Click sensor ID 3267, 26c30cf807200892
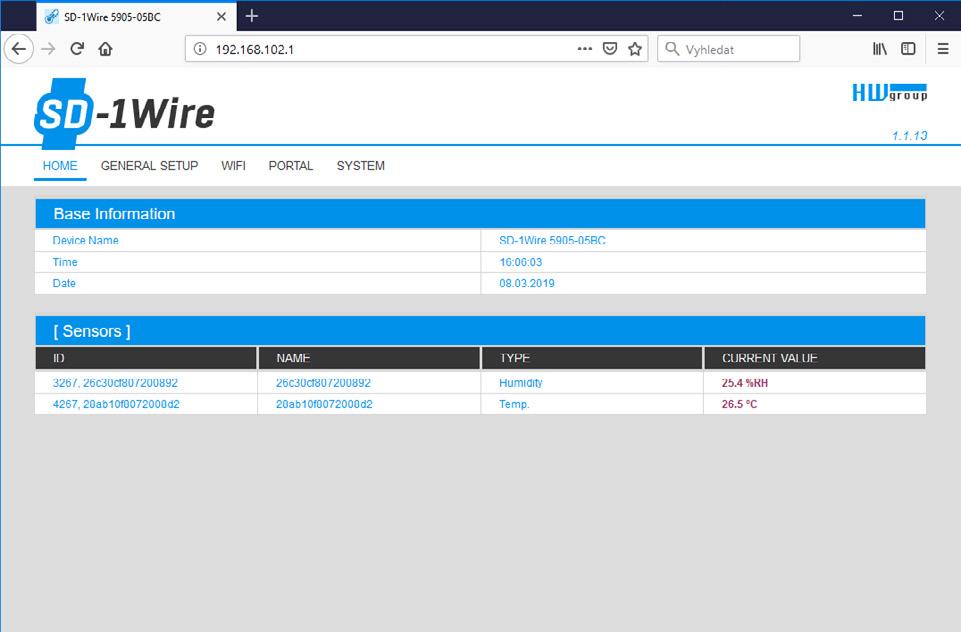Viewport: 961px width, 632px height. tap(115, 383)
